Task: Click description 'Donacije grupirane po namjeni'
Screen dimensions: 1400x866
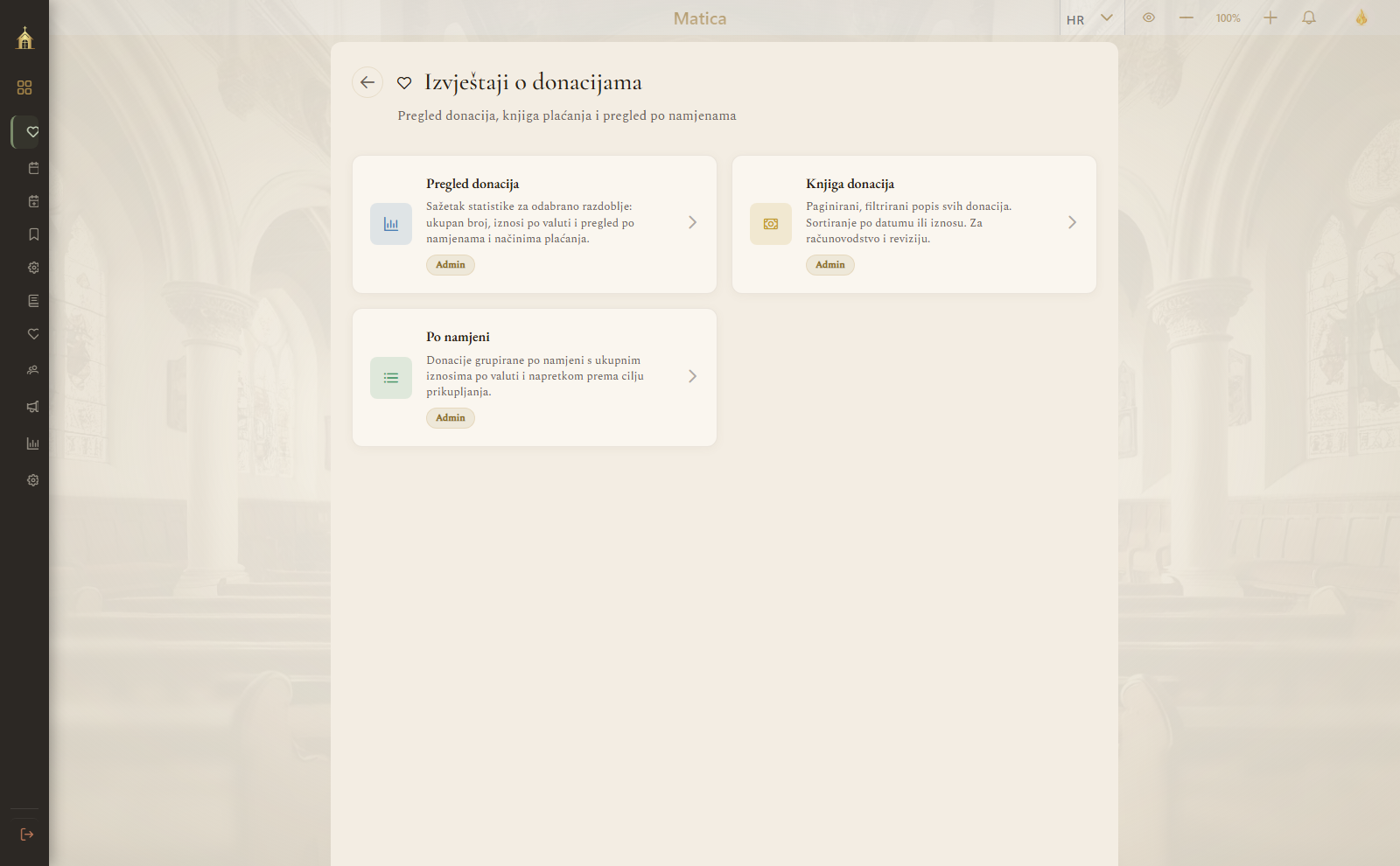Action: (x=535, y=376)
